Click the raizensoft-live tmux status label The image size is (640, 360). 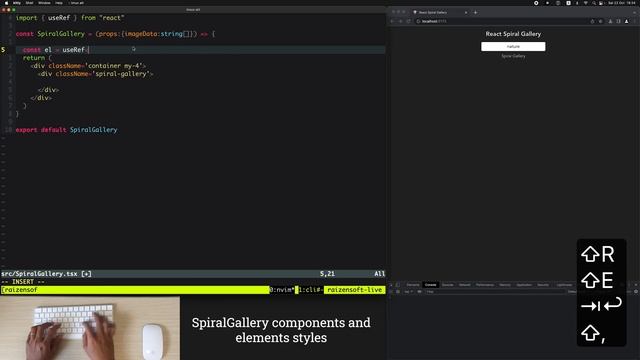tap(355, 290)
